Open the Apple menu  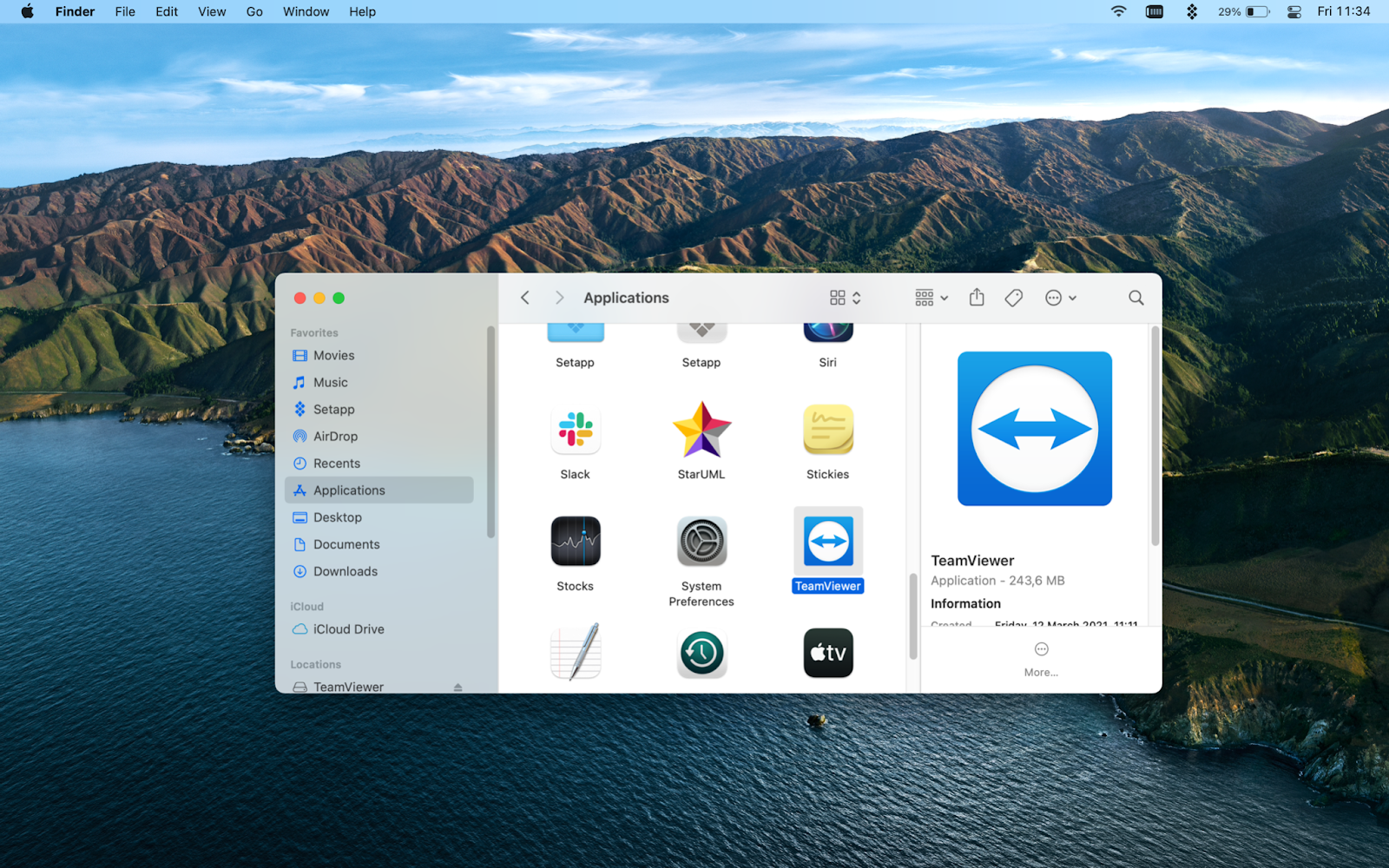pyautogui.click(x=27, y=11)
